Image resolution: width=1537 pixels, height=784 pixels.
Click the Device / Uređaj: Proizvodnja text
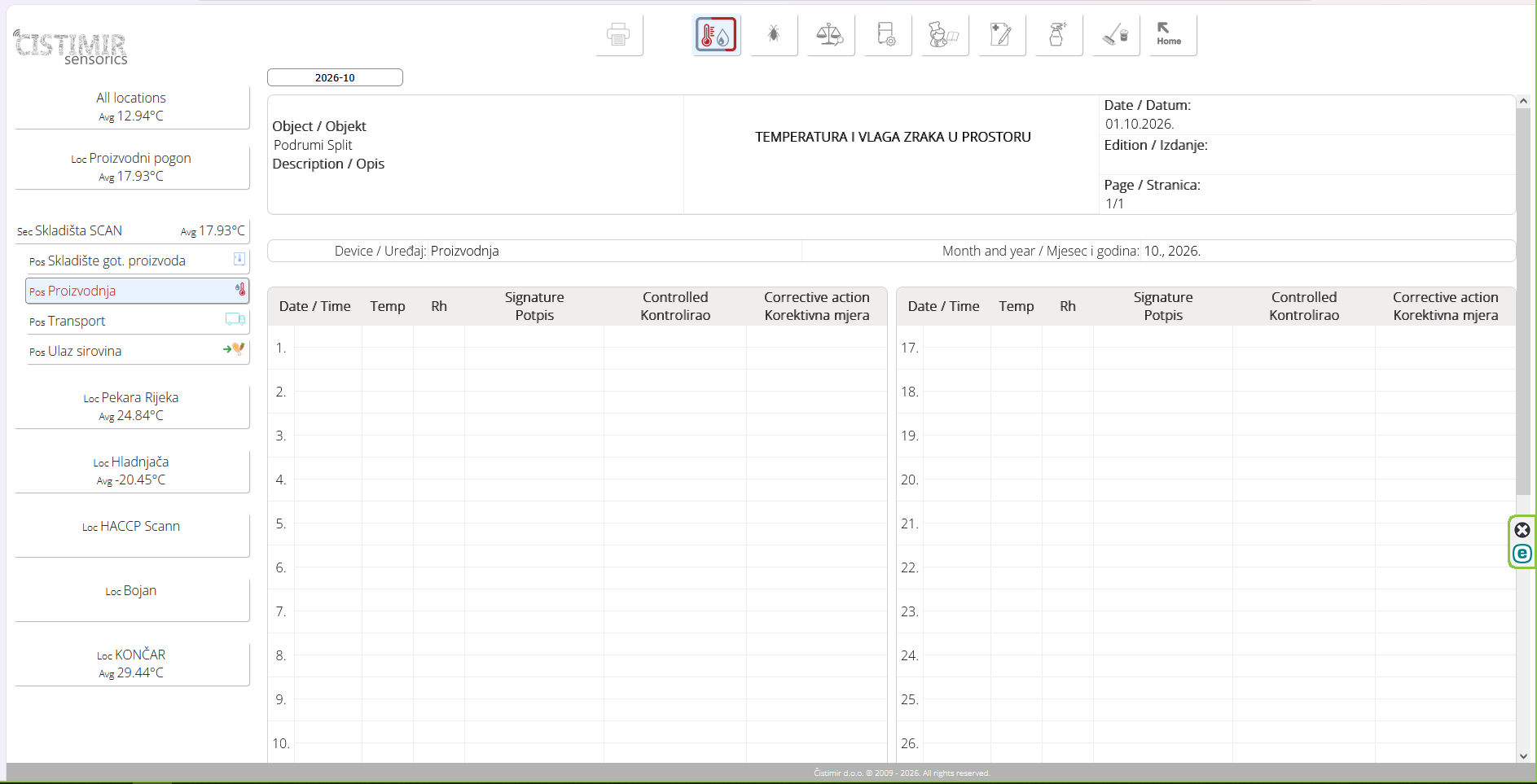click(x=416, y=251)
